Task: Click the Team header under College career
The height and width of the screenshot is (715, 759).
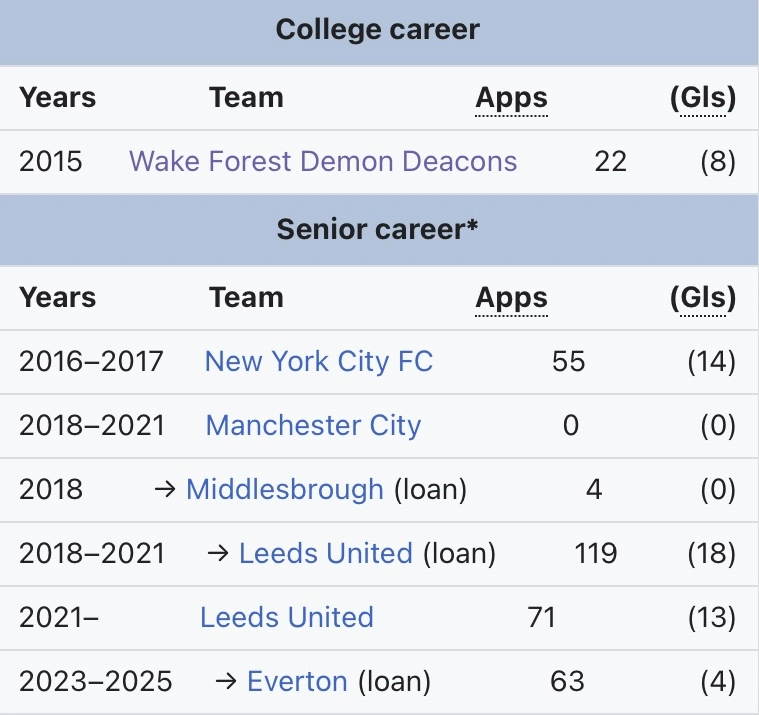Action: (x=246, y=98)
